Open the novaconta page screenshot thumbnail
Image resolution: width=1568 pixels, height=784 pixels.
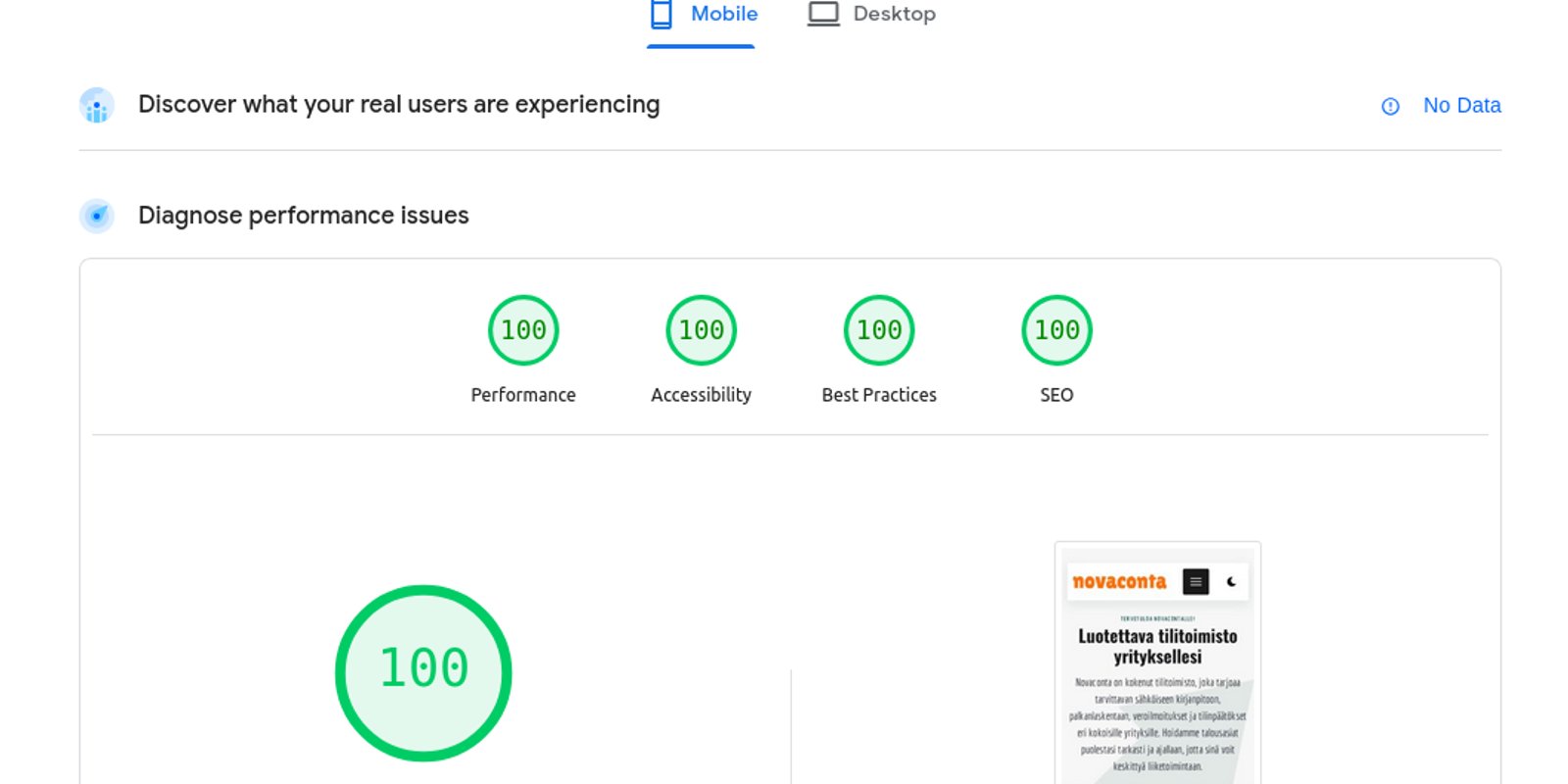1157,686
